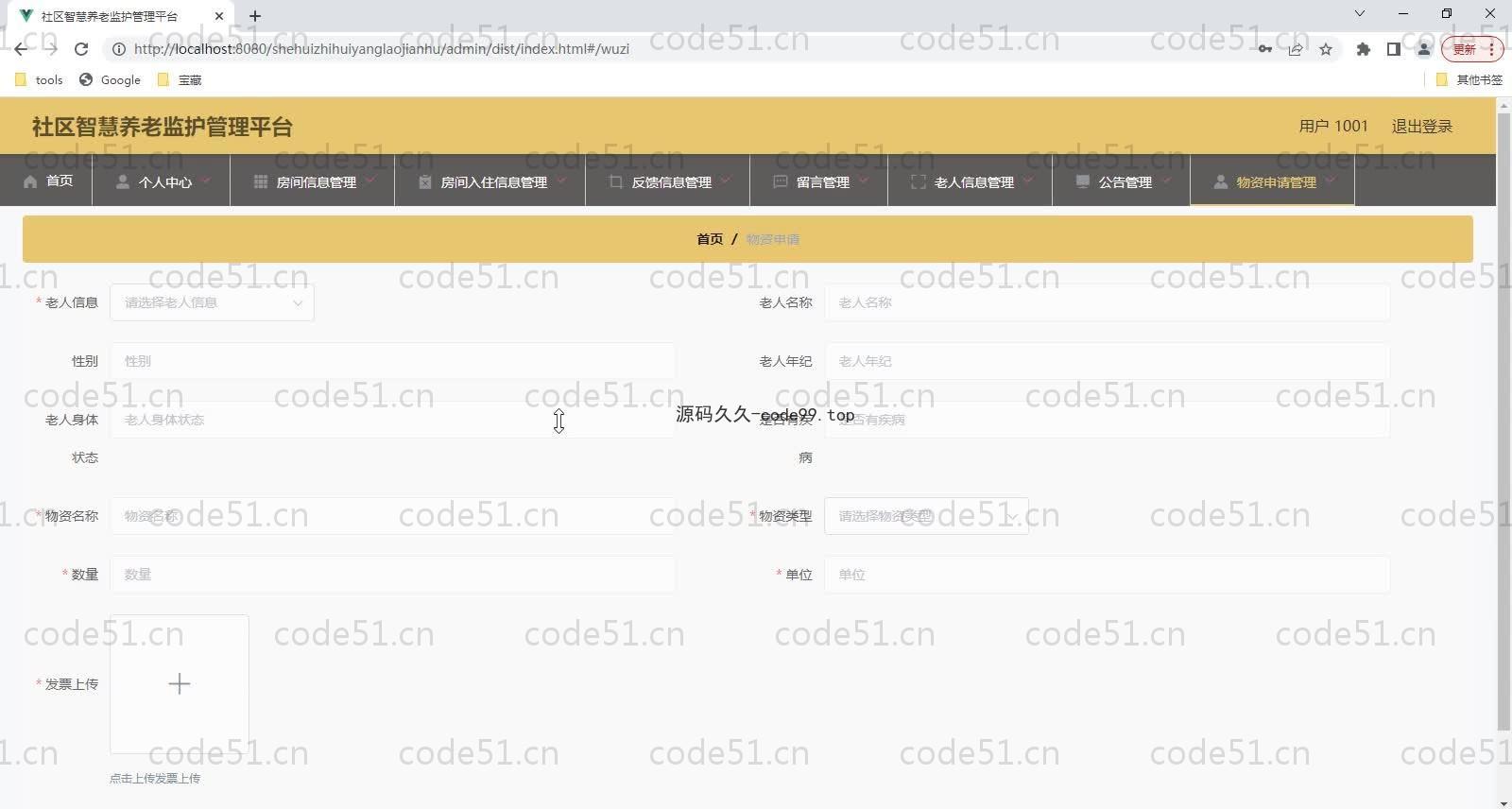
Task: Focus the 性别 input field
Action: [x=392, y=361]
